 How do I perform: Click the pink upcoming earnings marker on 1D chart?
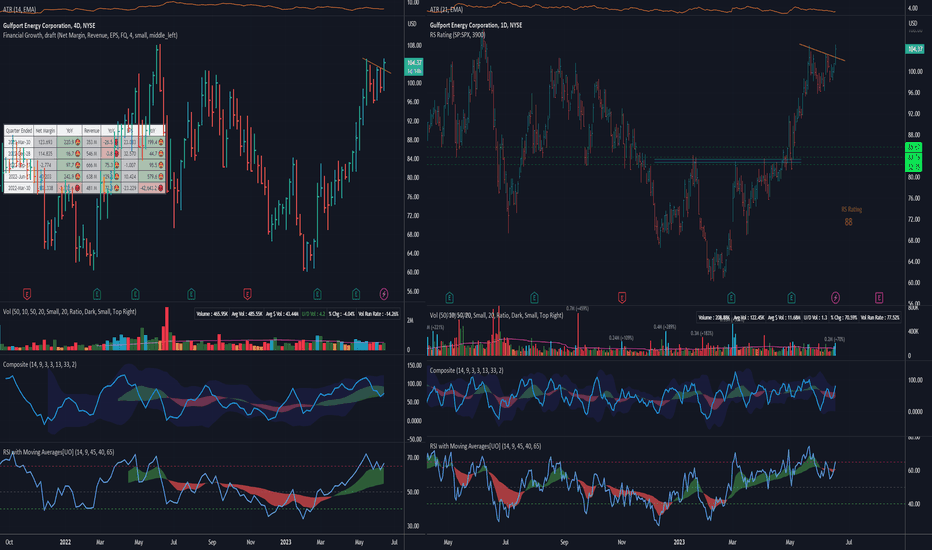[x=879, y=297]
